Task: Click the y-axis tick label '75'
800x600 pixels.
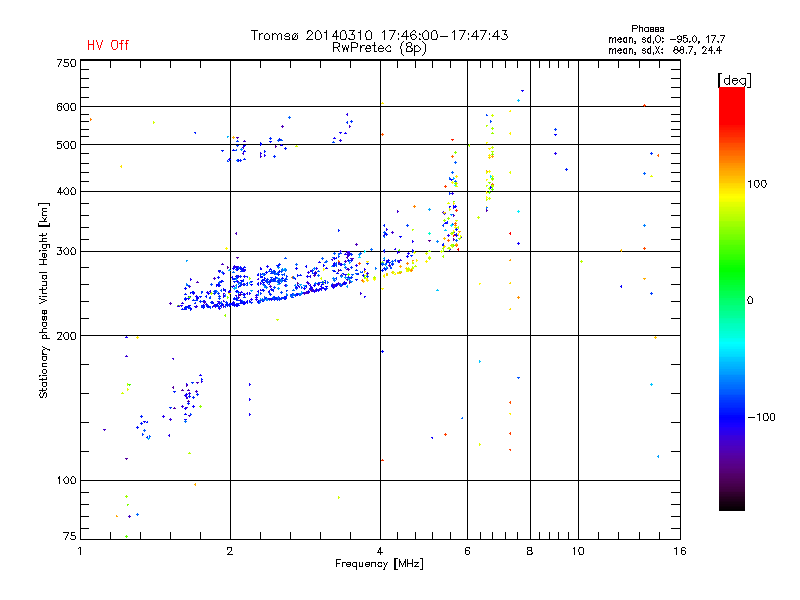Action: (70, 536)
